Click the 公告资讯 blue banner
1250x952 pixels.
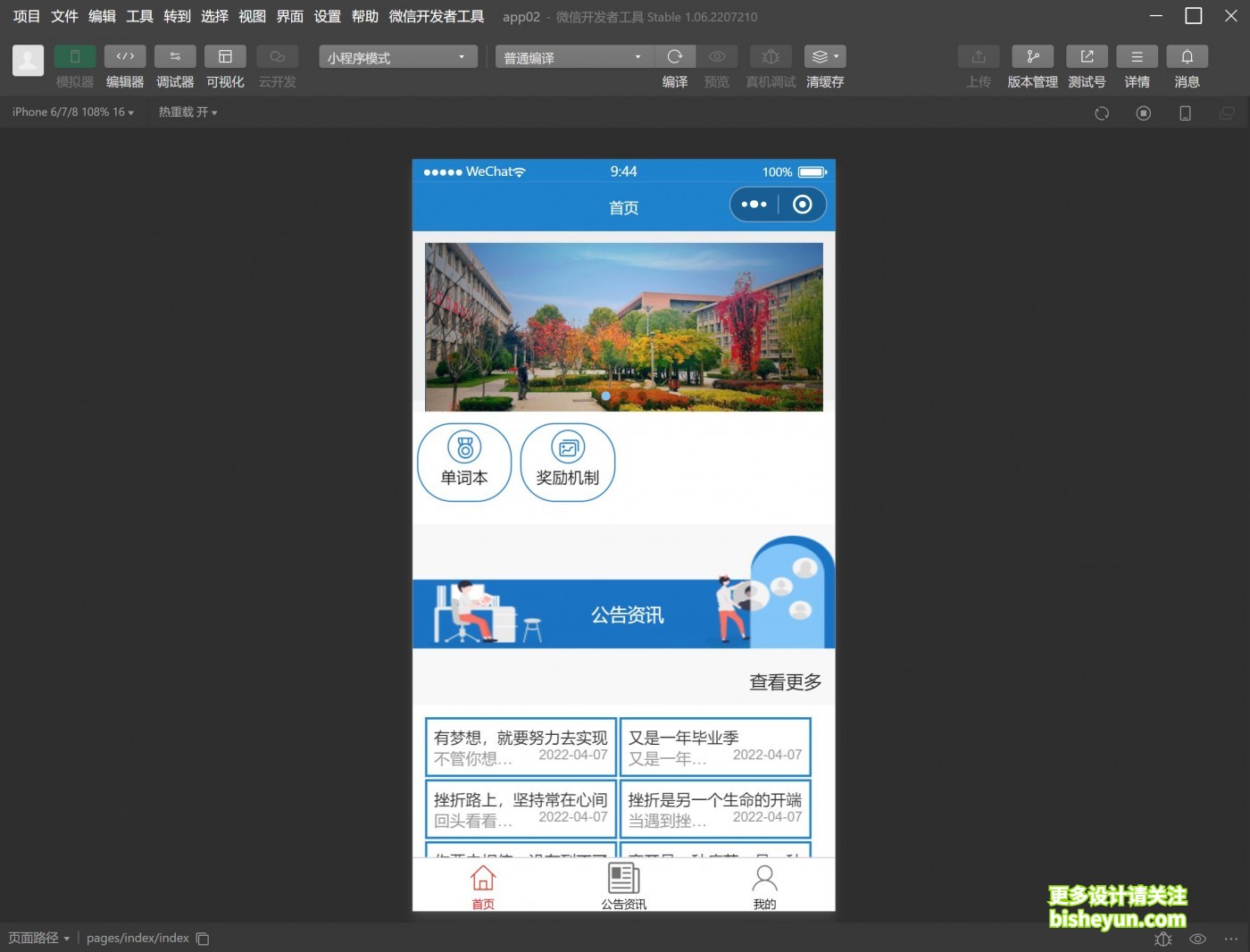[624, 614]
